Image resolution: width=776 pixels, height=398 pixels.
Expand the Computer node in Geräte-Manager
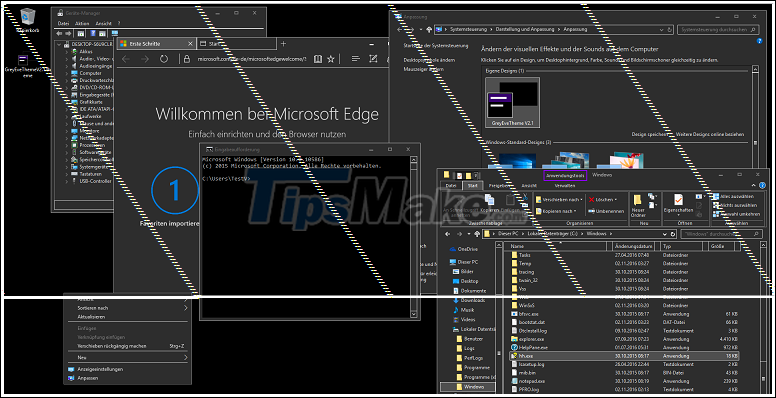click(67, 73)
